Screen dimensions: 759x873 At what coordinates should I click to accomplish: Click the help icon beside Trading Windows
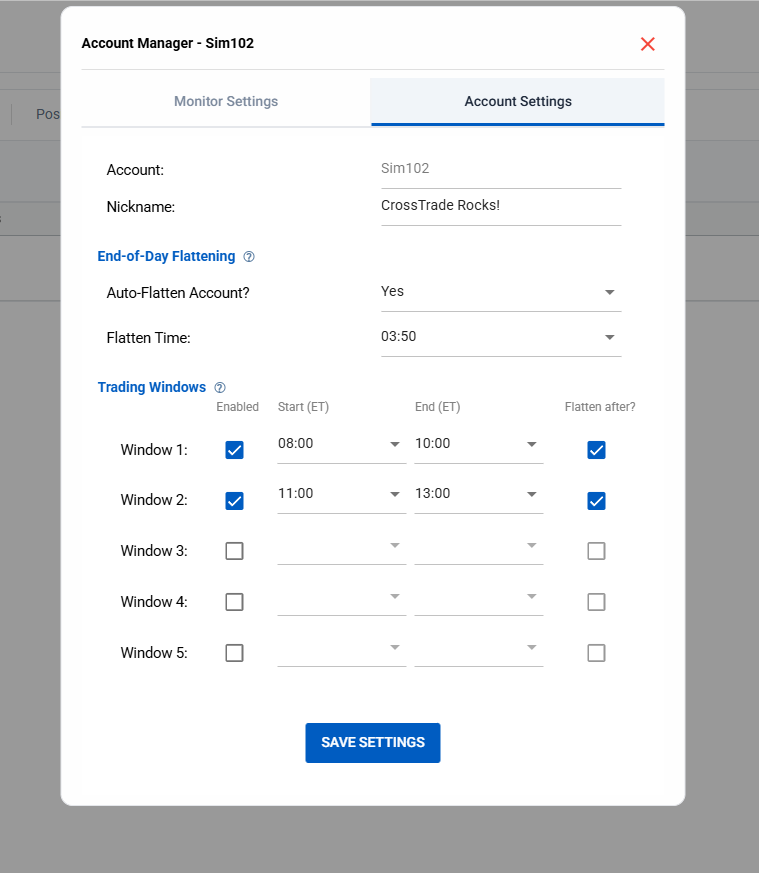coord(220,388)
